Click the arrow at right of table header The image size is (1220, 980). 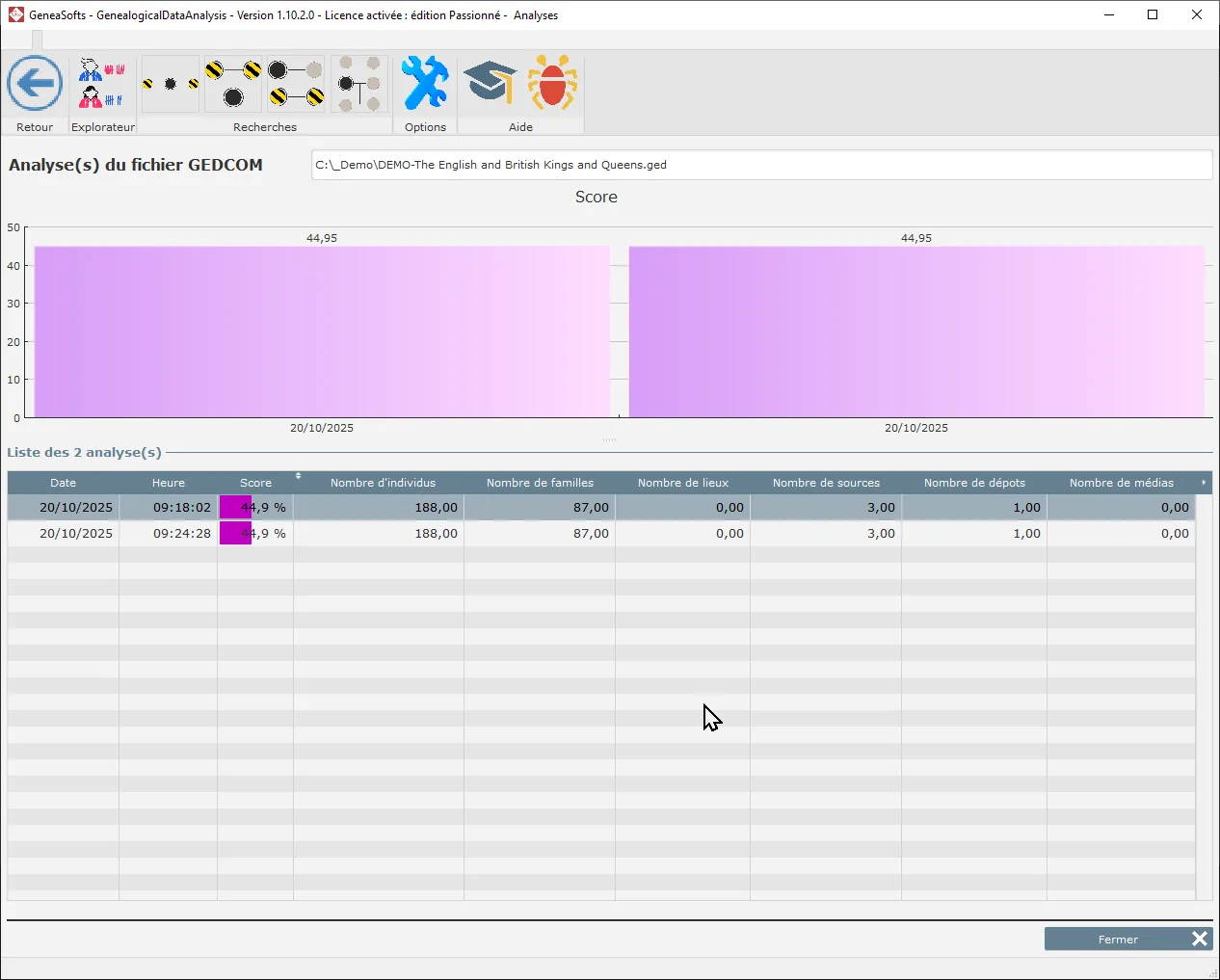1204,482
